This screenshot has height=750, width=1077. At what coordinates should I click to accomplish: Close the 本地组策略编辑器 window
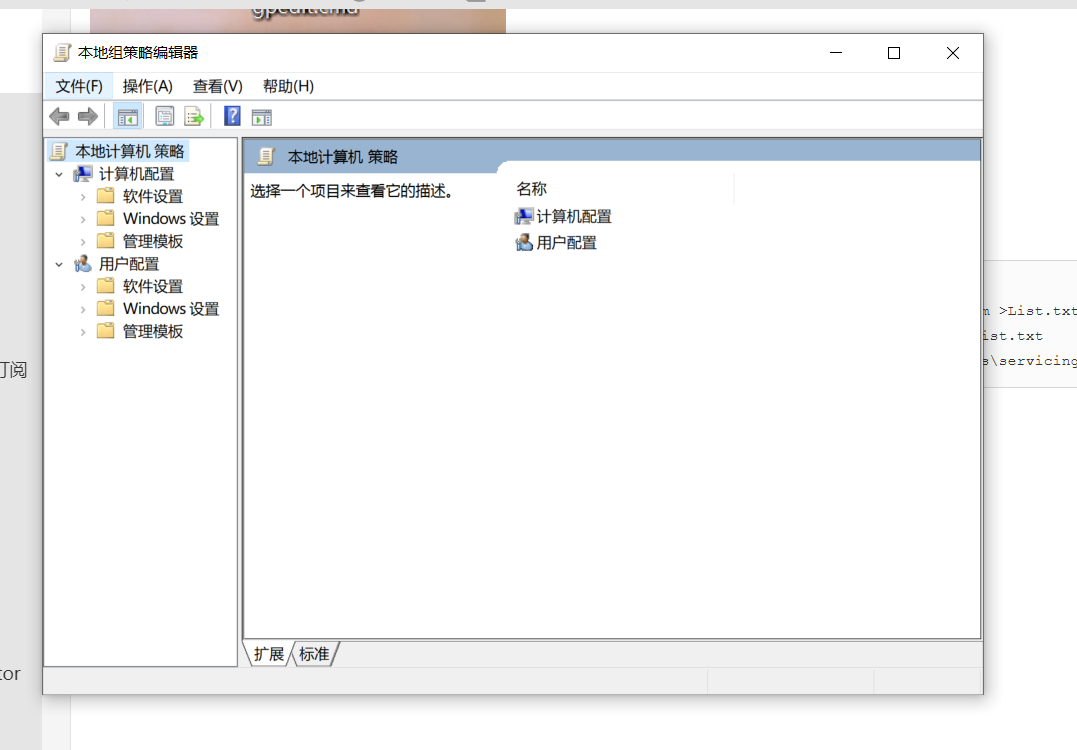[x=953, y=53]
